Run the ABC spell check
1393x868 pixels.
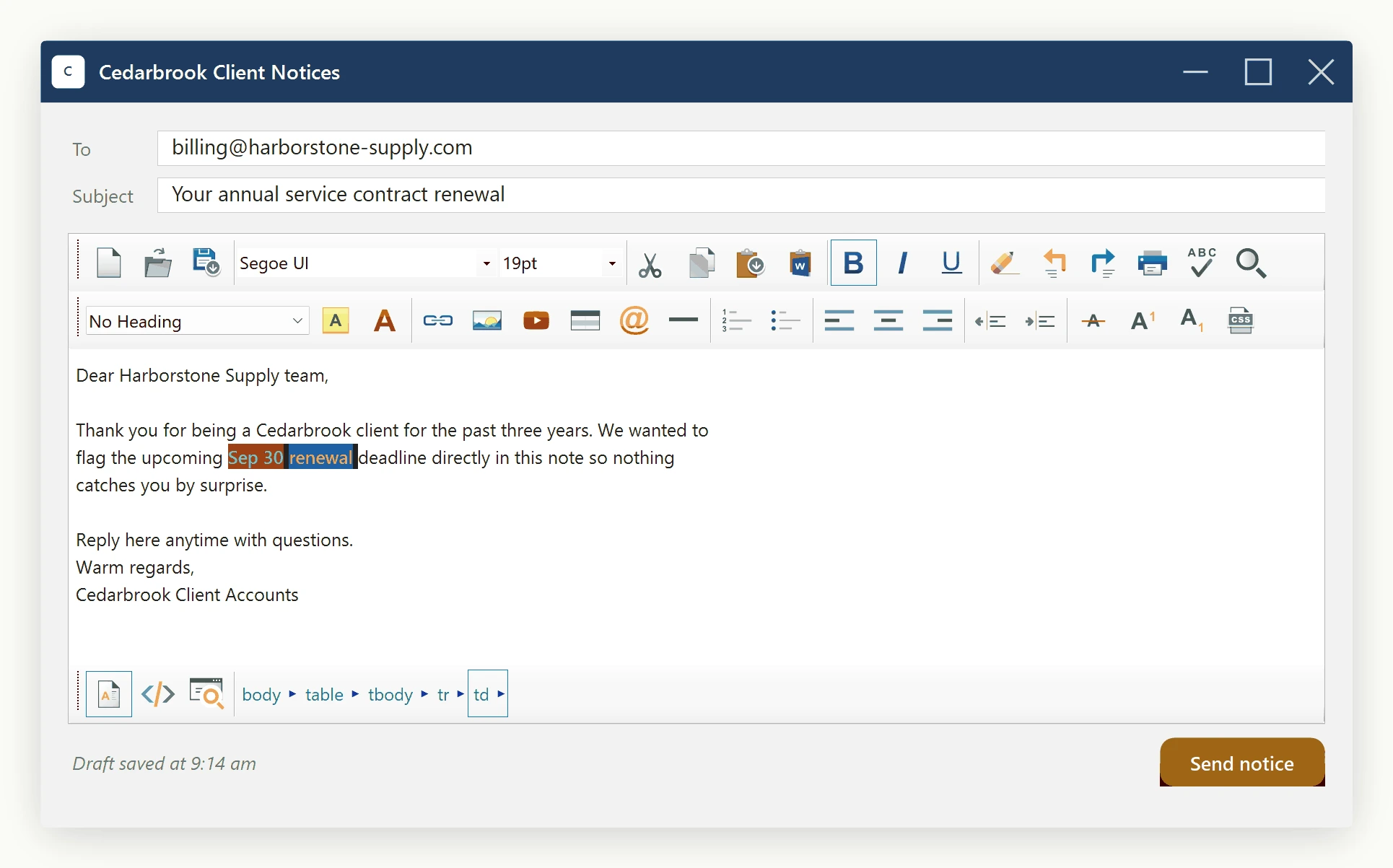[x=1202, y=263]
